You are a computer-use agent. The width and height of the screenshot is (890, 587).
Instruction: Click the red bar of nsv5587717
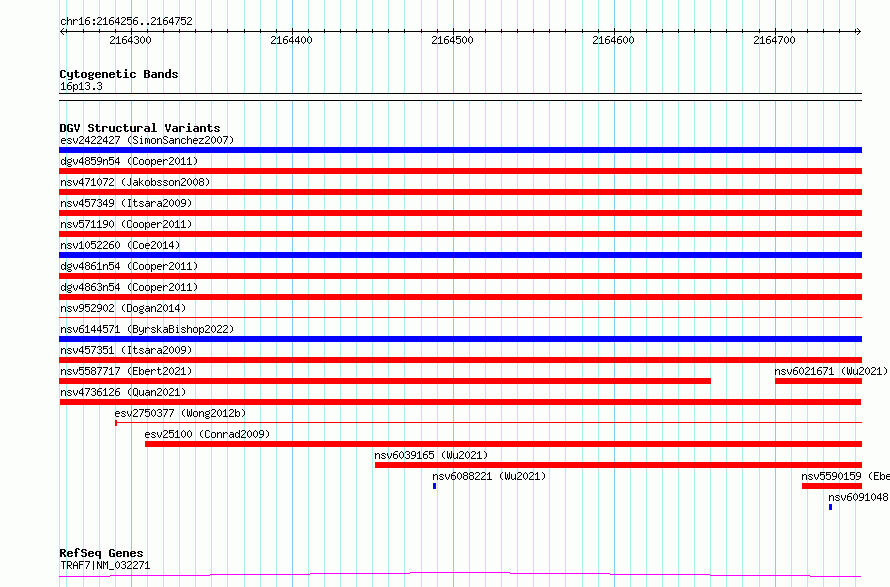pyautogui.click(x=385, y=381)
